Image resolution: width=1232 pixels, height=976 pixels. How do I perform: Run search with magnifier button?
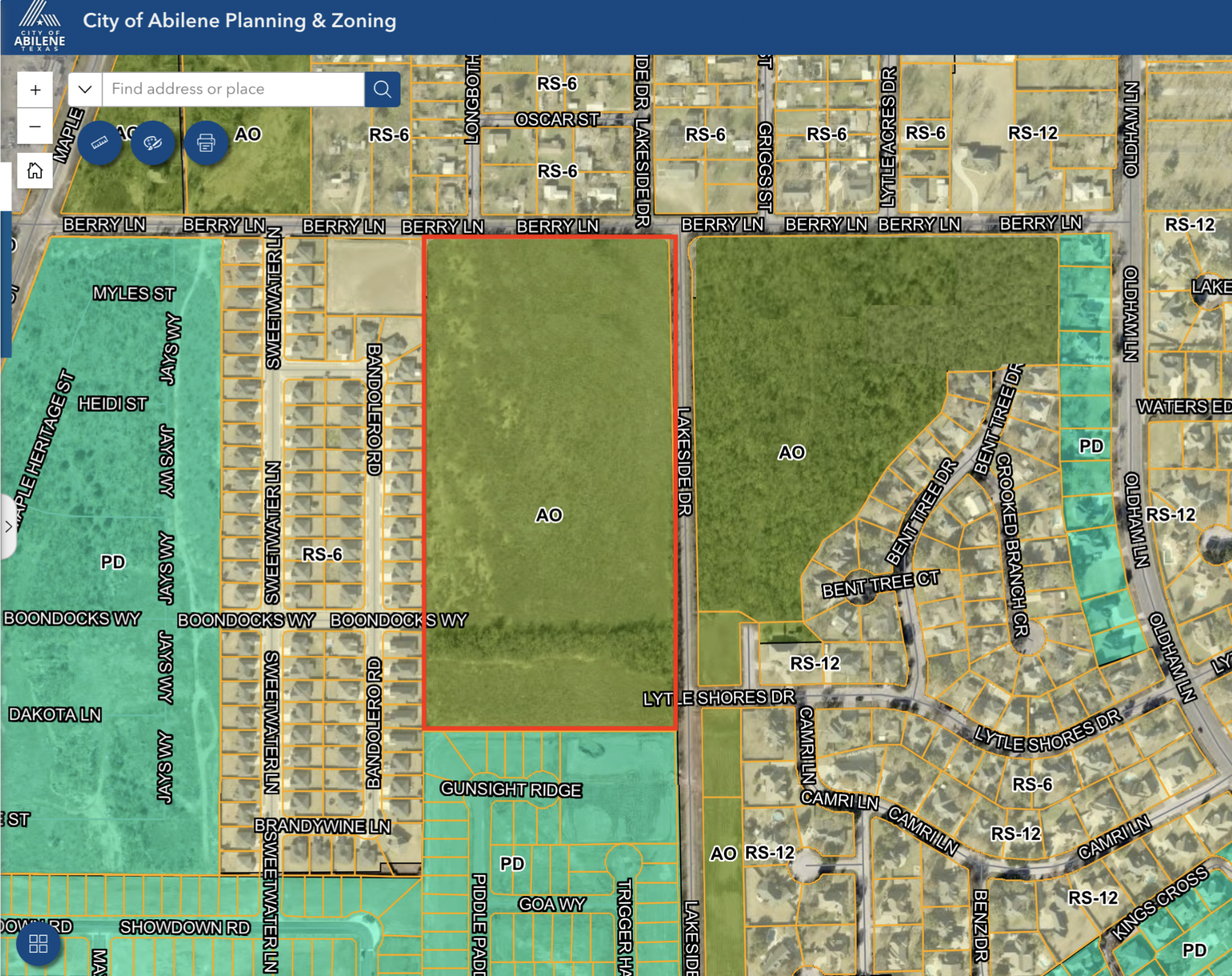tap(382, 89)
